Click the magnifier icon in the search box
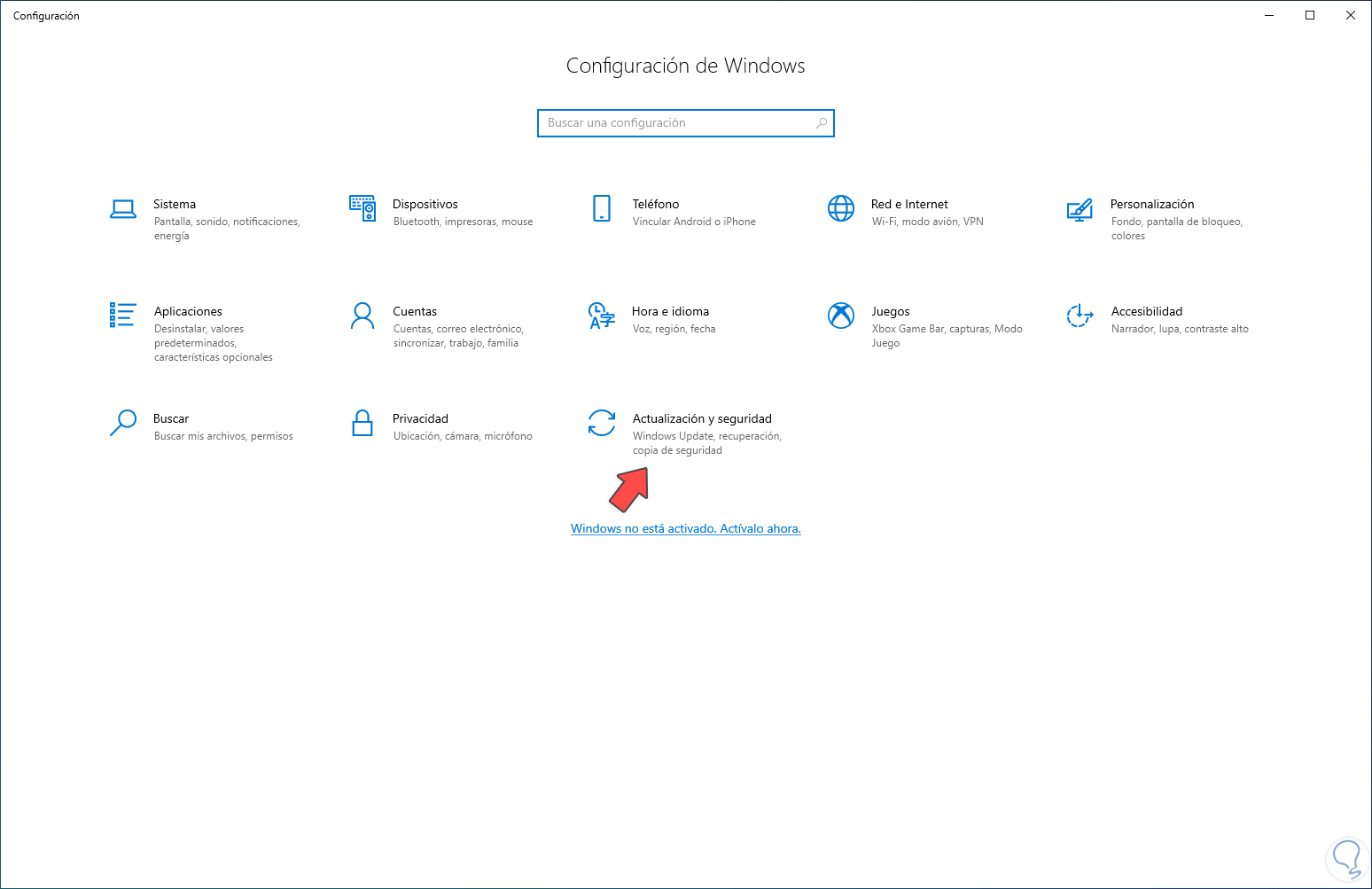Image resolution: width=1372 pixels, height=889 pixels. pos(822,123)
